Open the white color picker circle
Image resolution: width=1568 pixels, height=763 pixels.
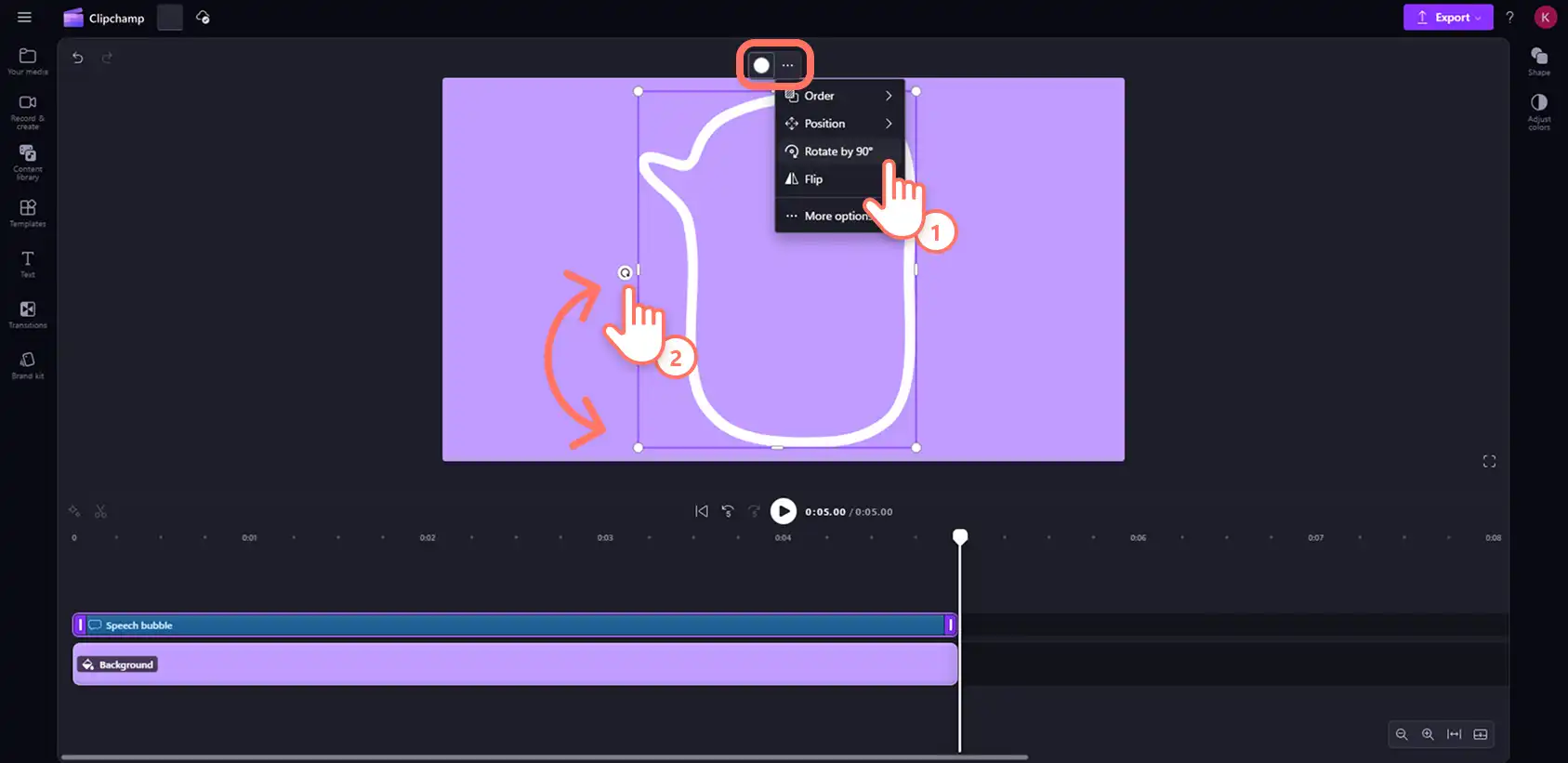(x=761, y=65)
